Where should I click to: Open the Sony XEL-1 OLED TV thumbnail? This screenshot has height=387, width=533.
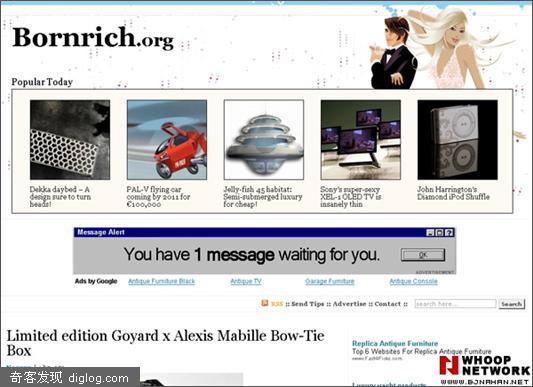coord(361,140)
